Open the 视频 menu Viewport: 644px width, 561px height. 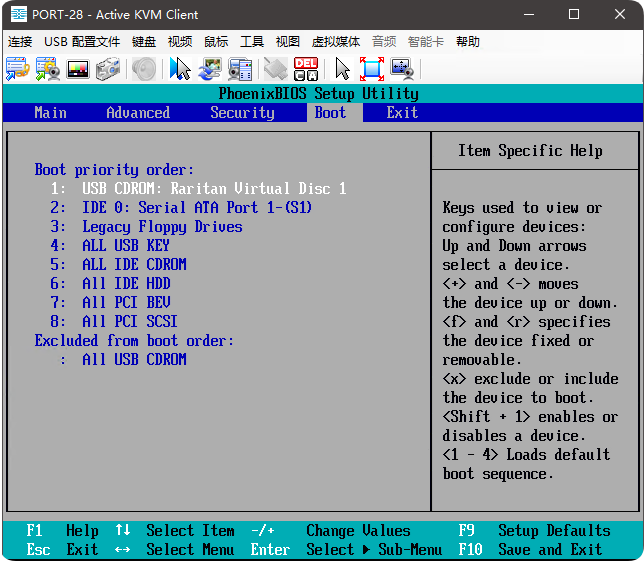point(180,41)
